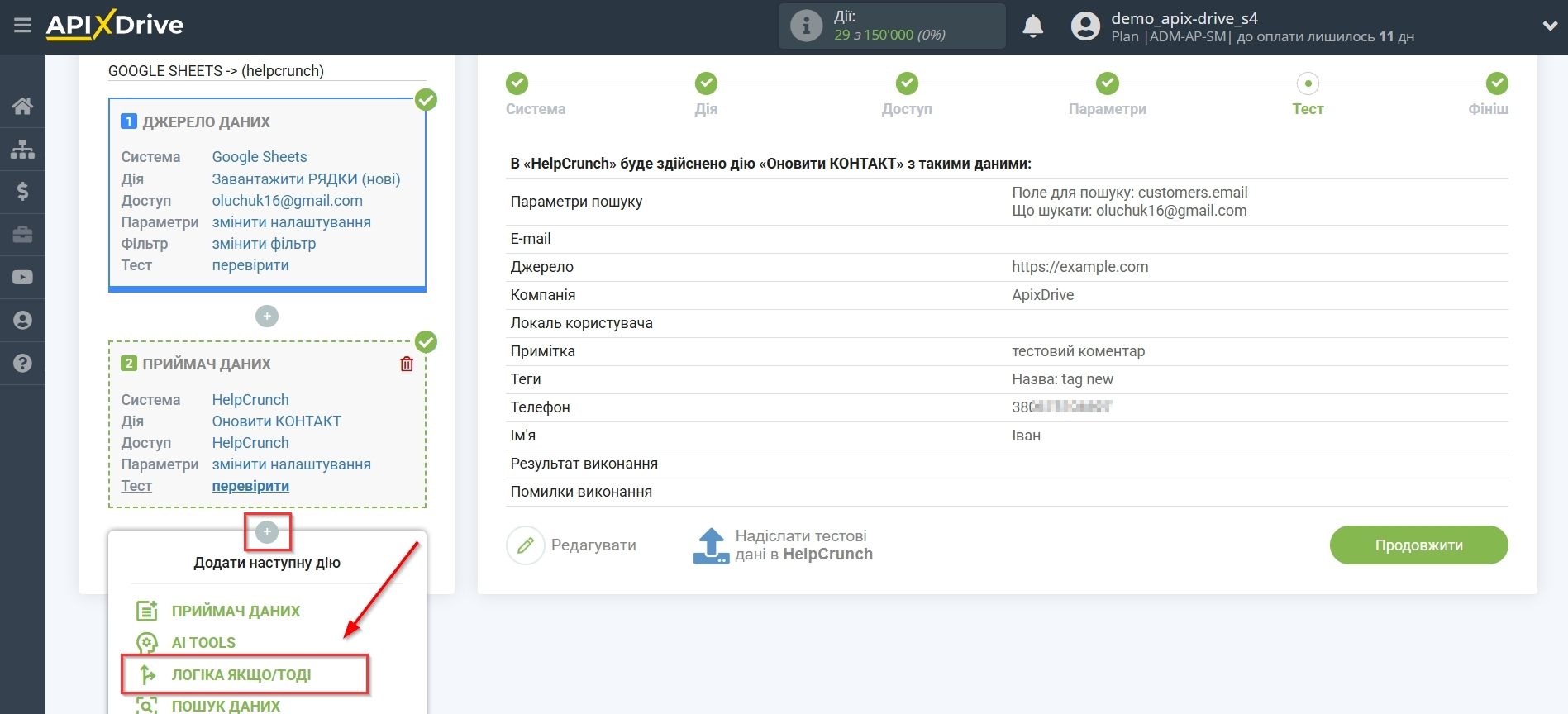
Task: Select ПОШУК ДАНИХ menu option
Action: tap(226, 707)
